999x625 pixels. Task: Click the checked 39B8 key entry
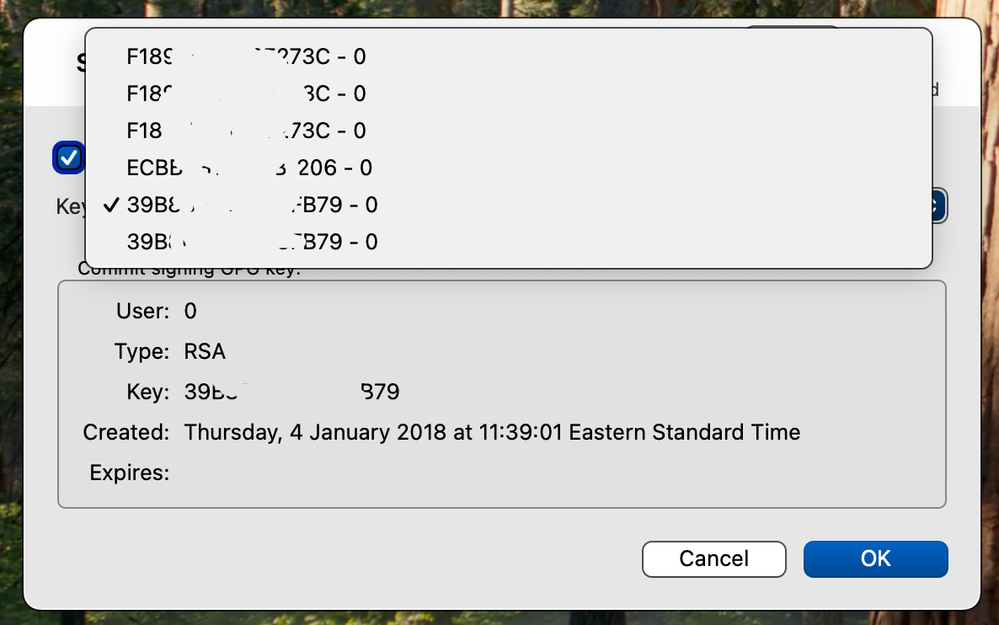pyautogui.click(x=252, y=205)
